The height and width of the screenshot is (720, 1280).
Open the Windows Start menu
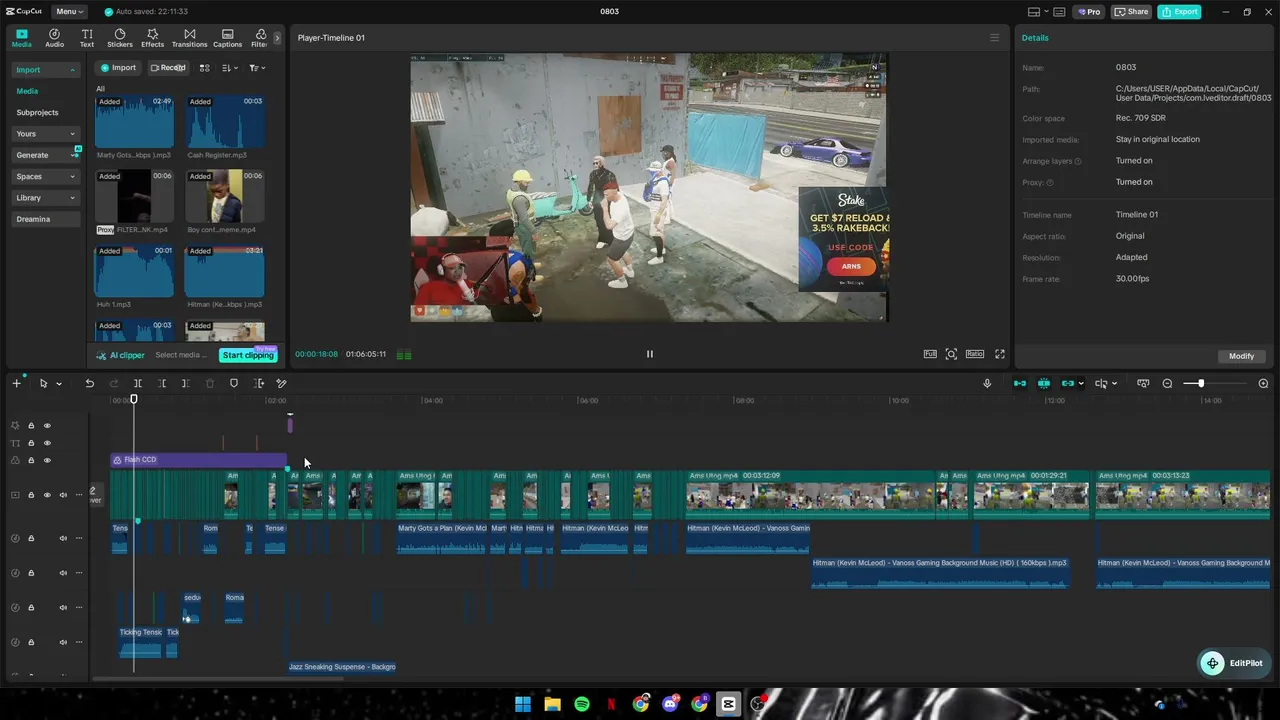523,704
